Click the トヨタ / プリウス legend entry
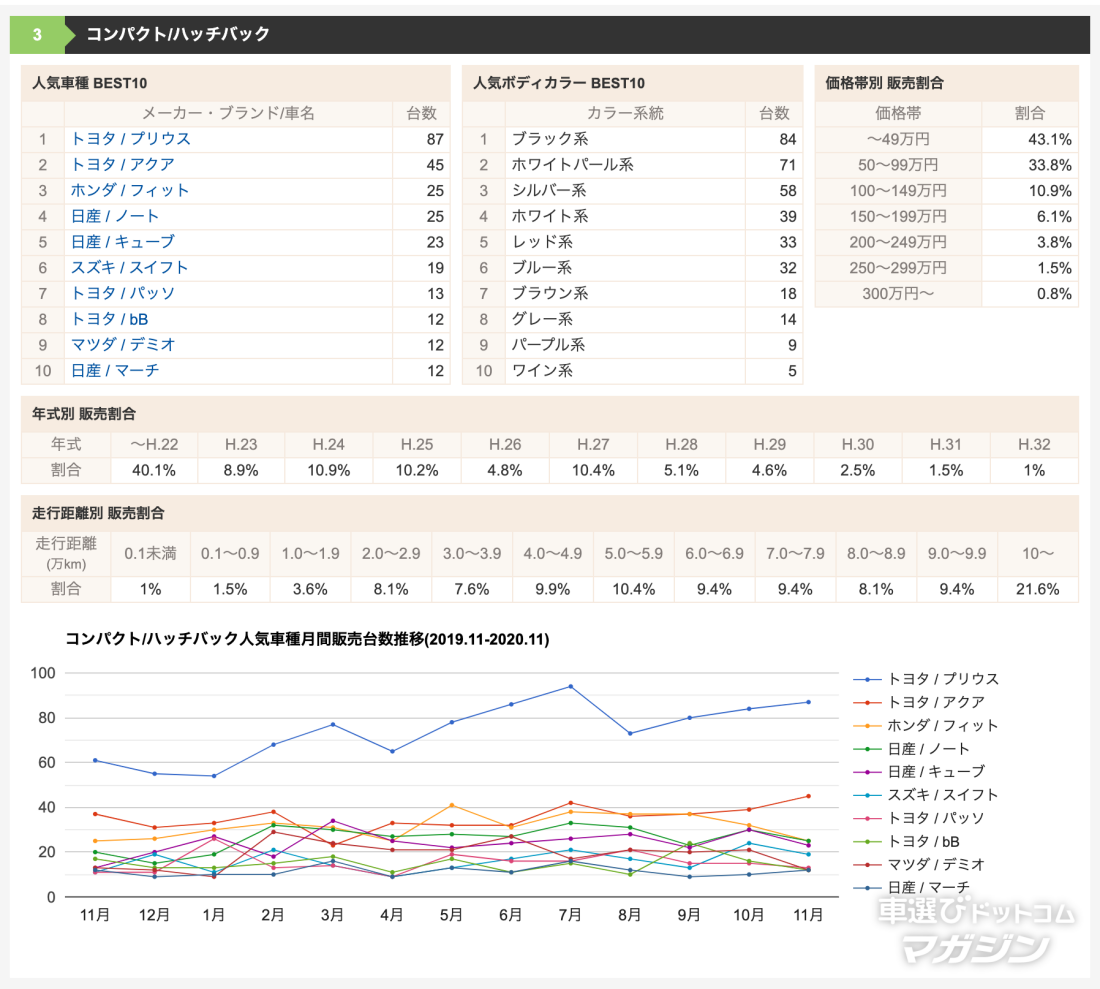 [x=926, y=679]
